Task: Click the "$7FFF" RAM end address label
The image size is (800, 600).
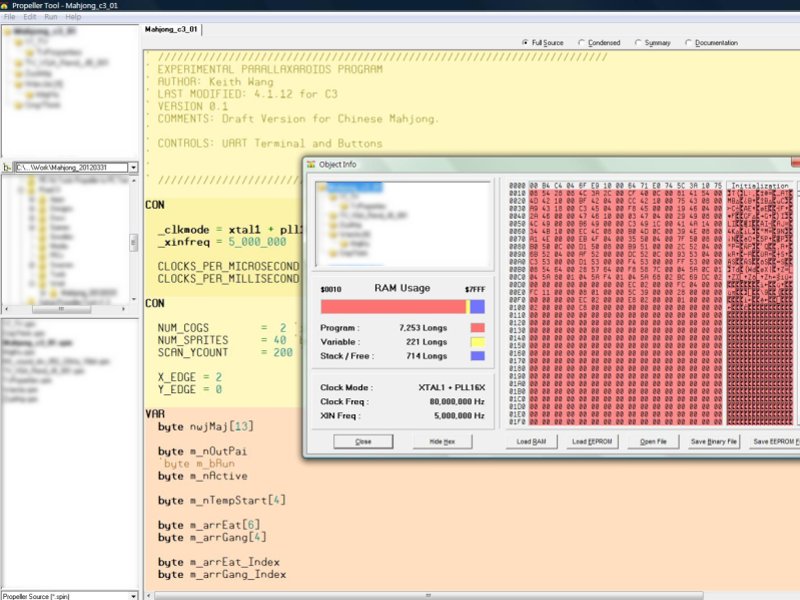Action: pos(475,289)
